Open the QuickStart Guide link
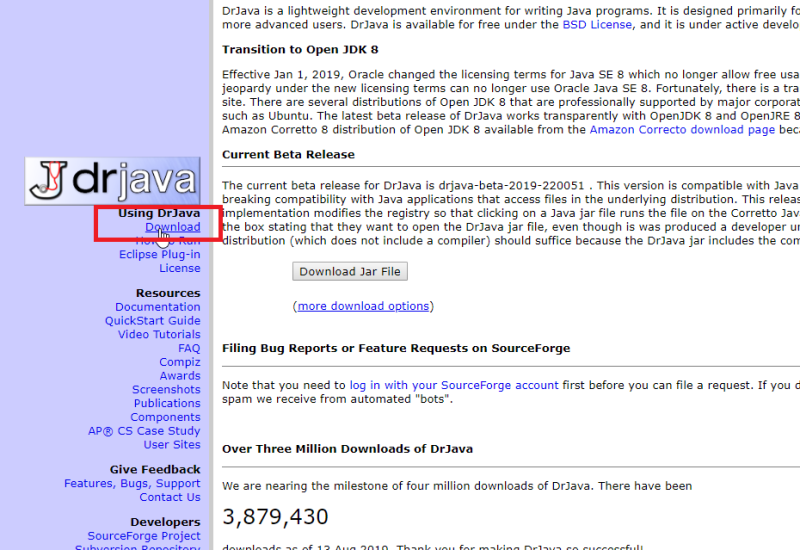The width and height of the screenshot is (800, 550). pyautogui.click(x=153, y=320)
